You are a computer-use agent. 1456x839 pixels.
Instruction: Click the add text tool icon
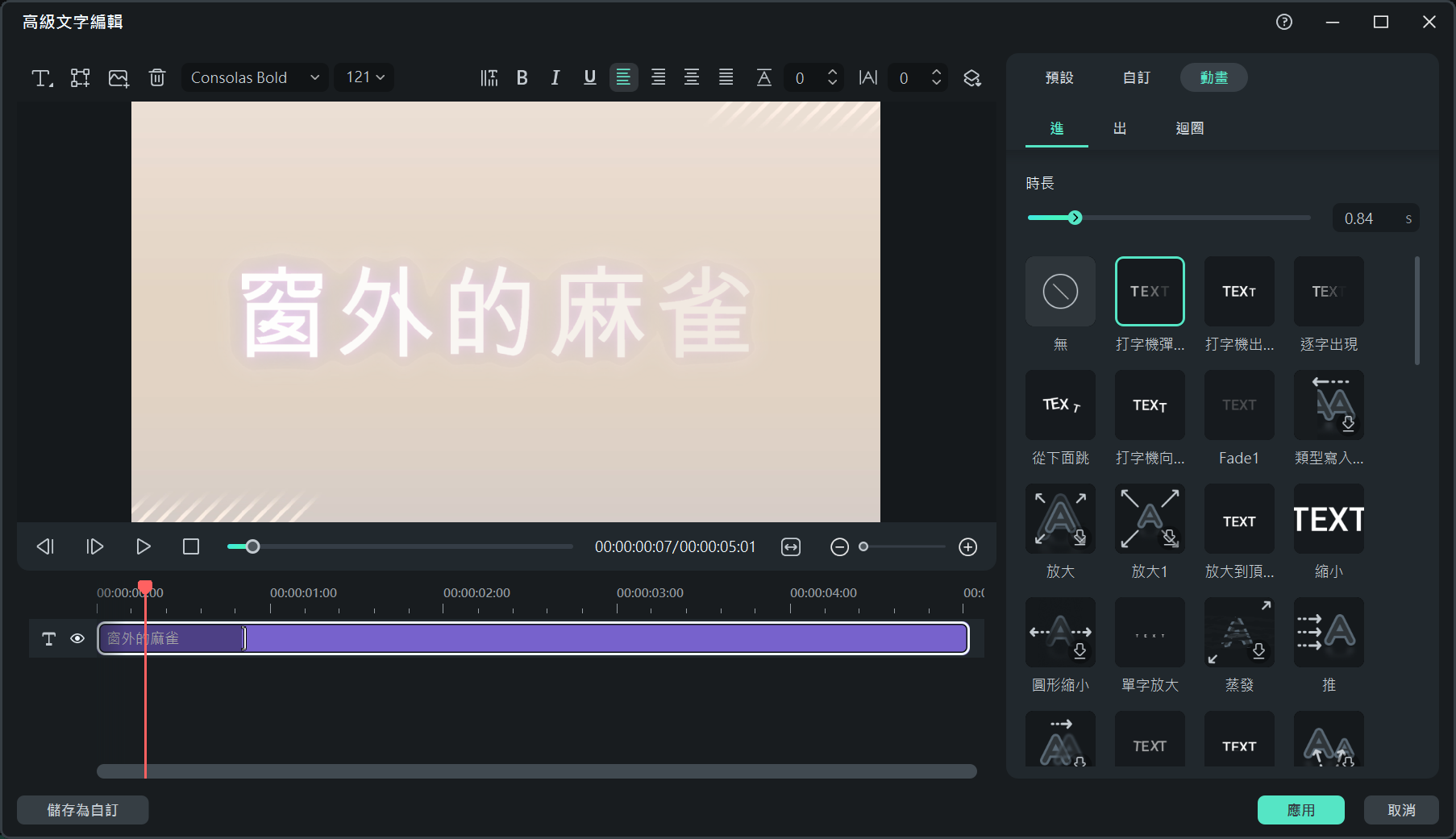pyautogui.click(x=42, y=77)
